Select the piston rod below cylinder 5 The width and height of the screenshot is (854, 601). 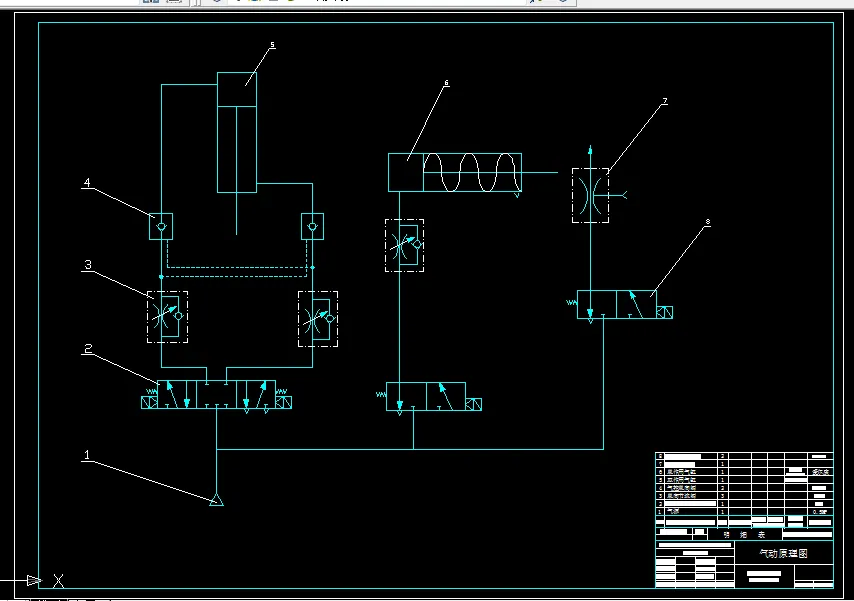click(236, 214)
